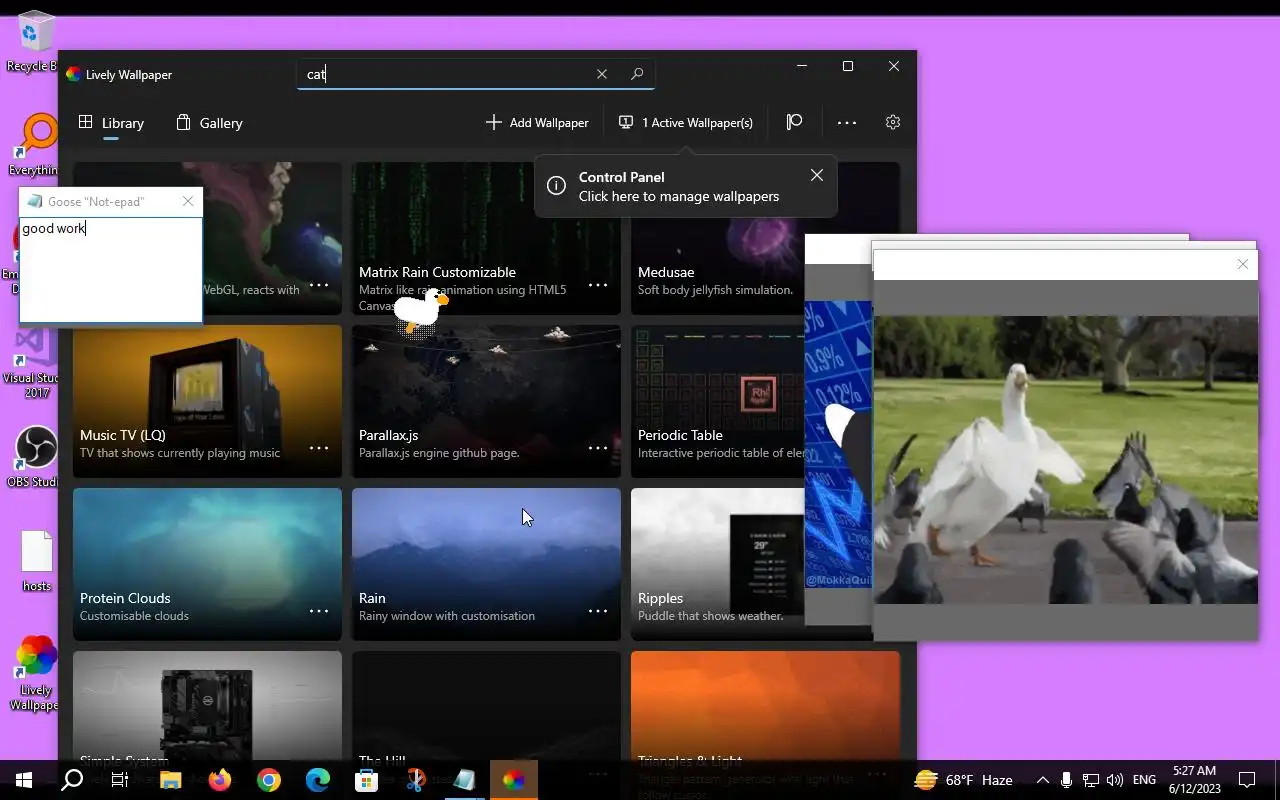Open Lively Wallpaper settings gear
1280x800 pixels.
(893, 122)
